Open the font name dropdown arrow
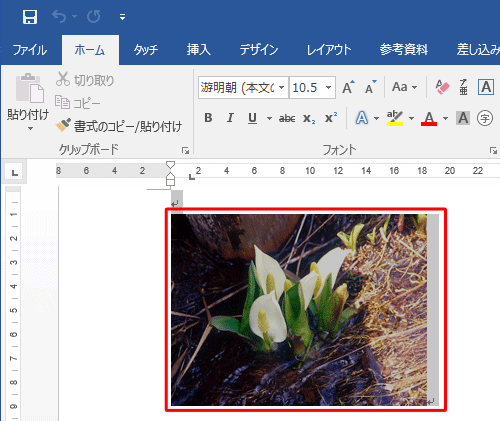Image resolution: width=500 pixels, height=421 pixels. click(x=282, y=88)
